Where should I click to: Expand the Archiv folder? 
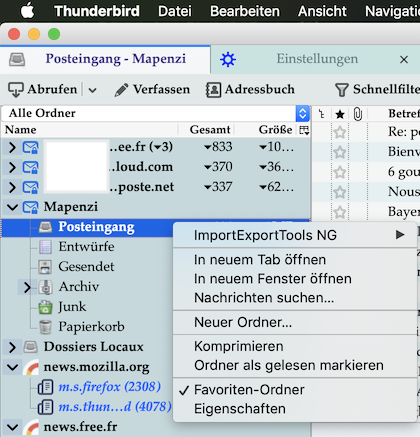tap(27, 287)
